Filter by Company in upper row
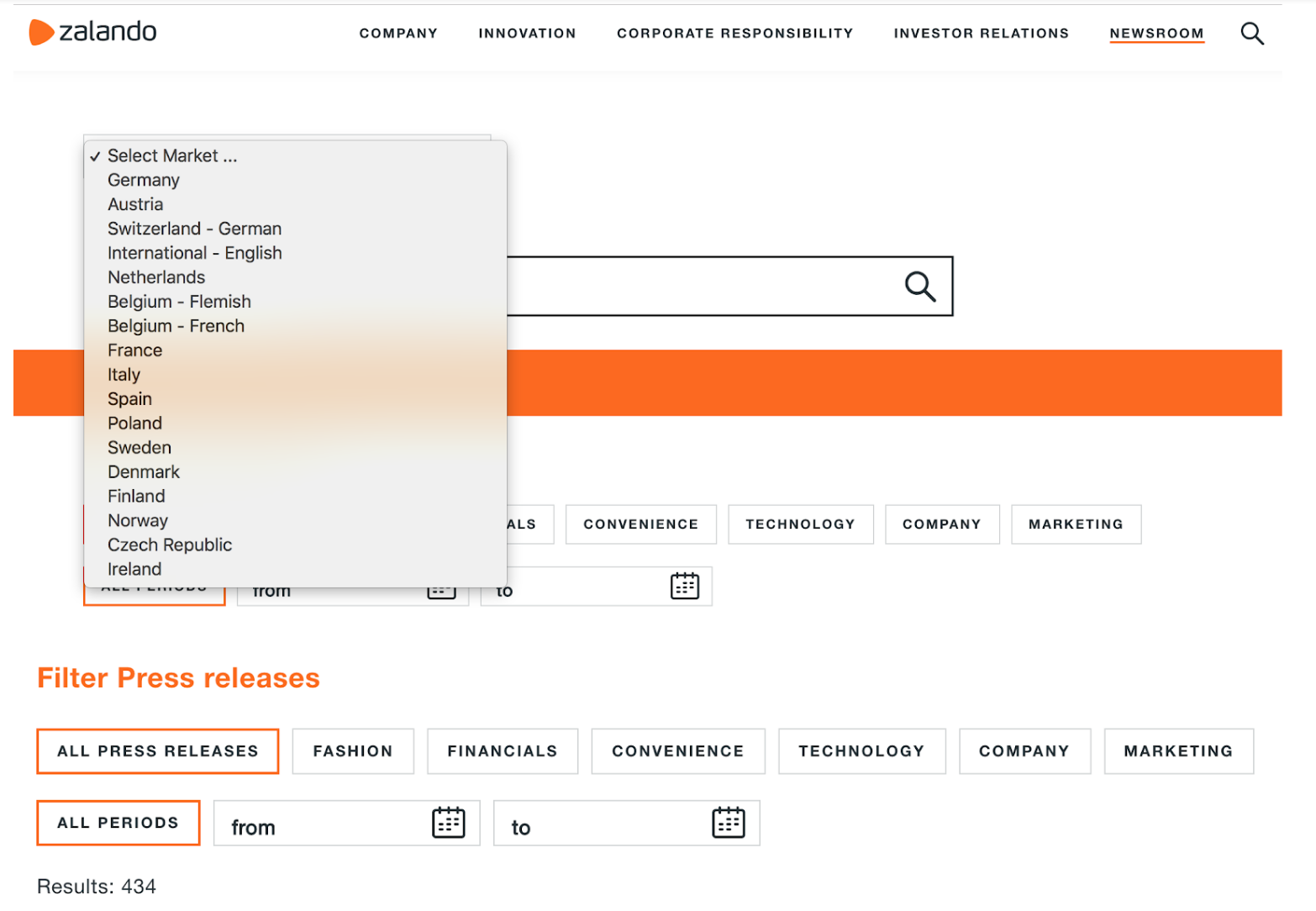This screenshot has width=1316, height=911. 942,524
